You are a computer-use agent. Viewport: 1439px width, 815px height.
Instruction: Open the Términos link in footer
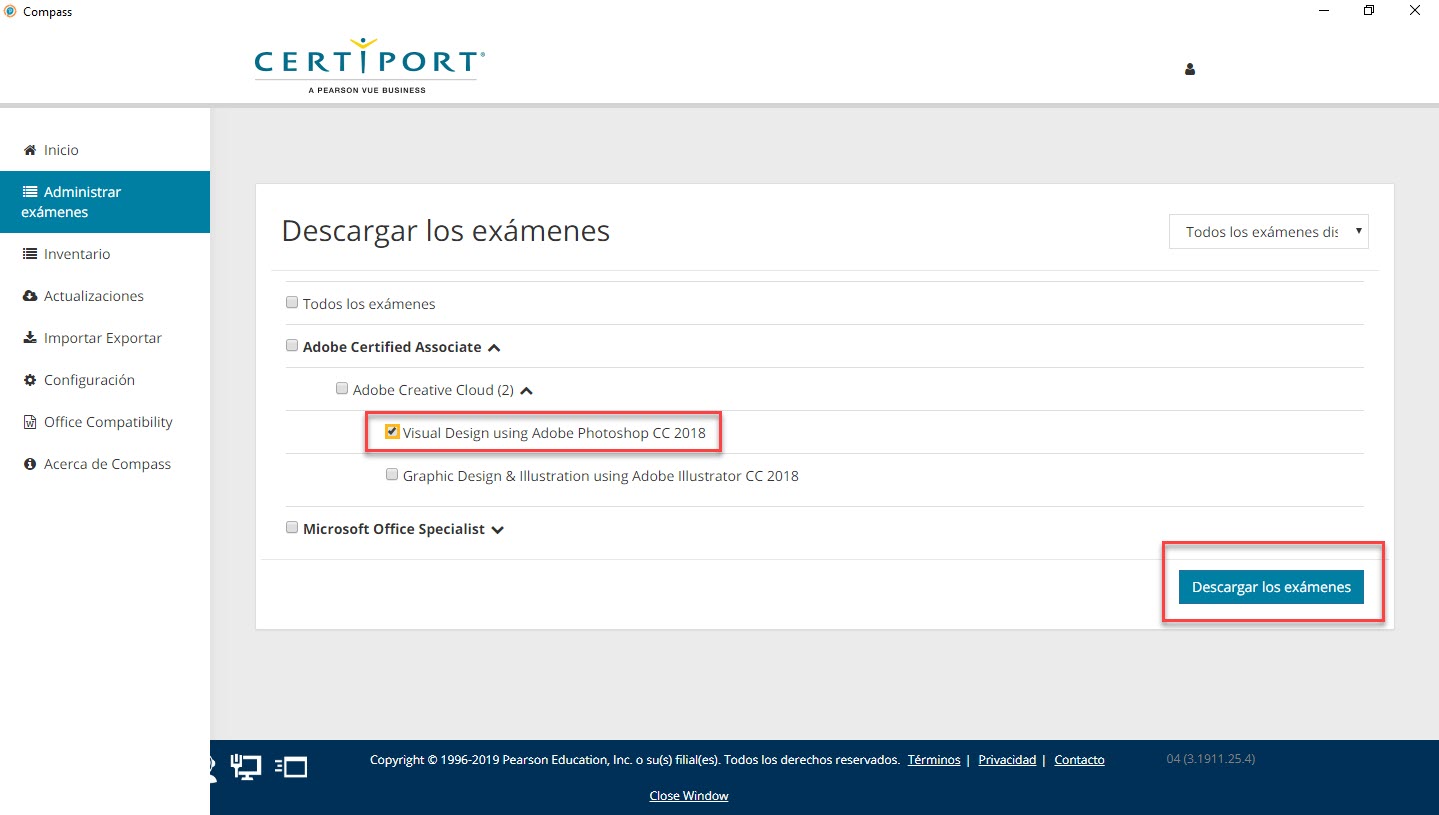pyautogui.click(x=934, y=760)
